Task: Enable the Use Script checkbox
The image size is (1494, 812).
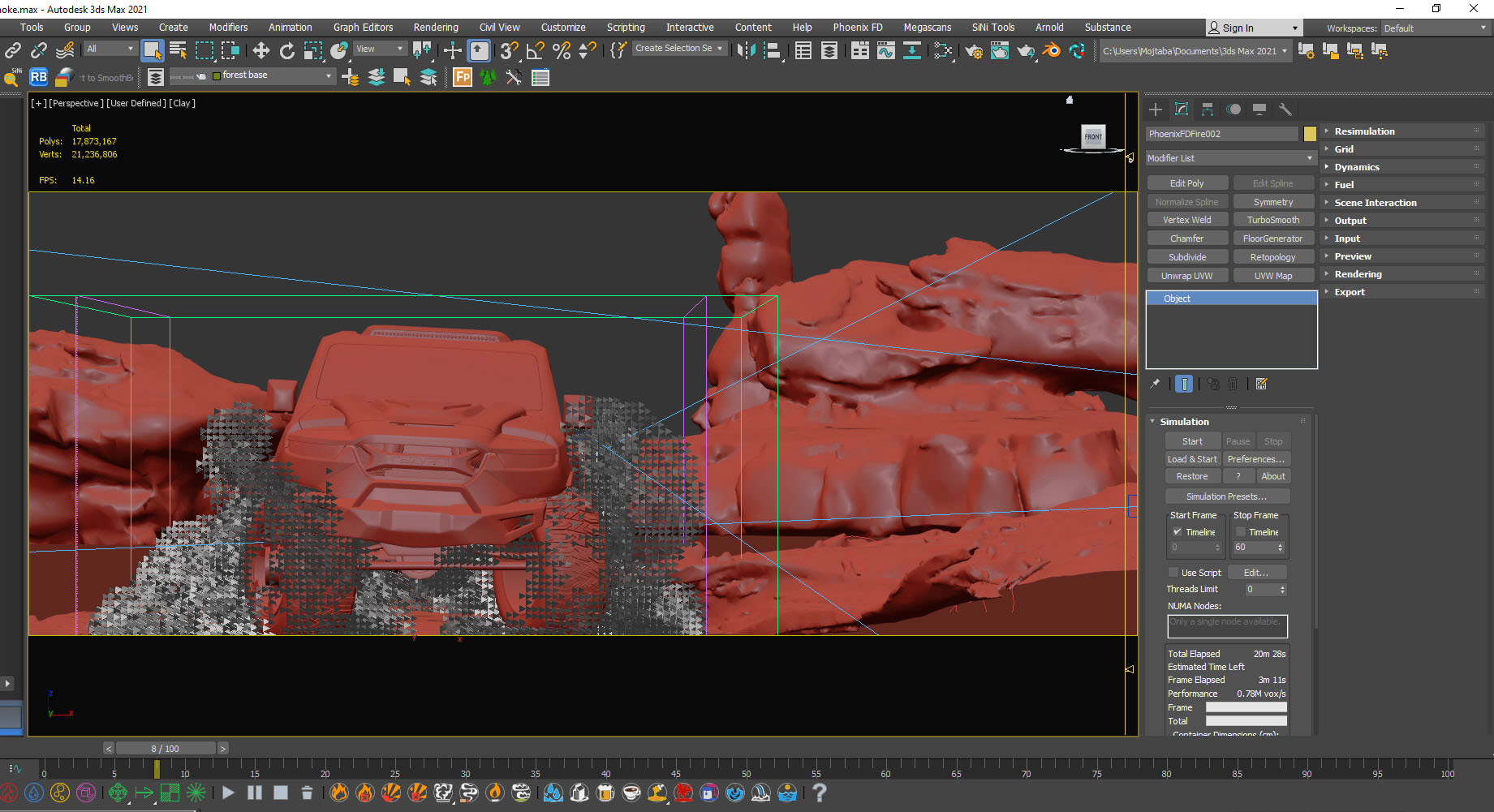Action: pos(1173,573)
